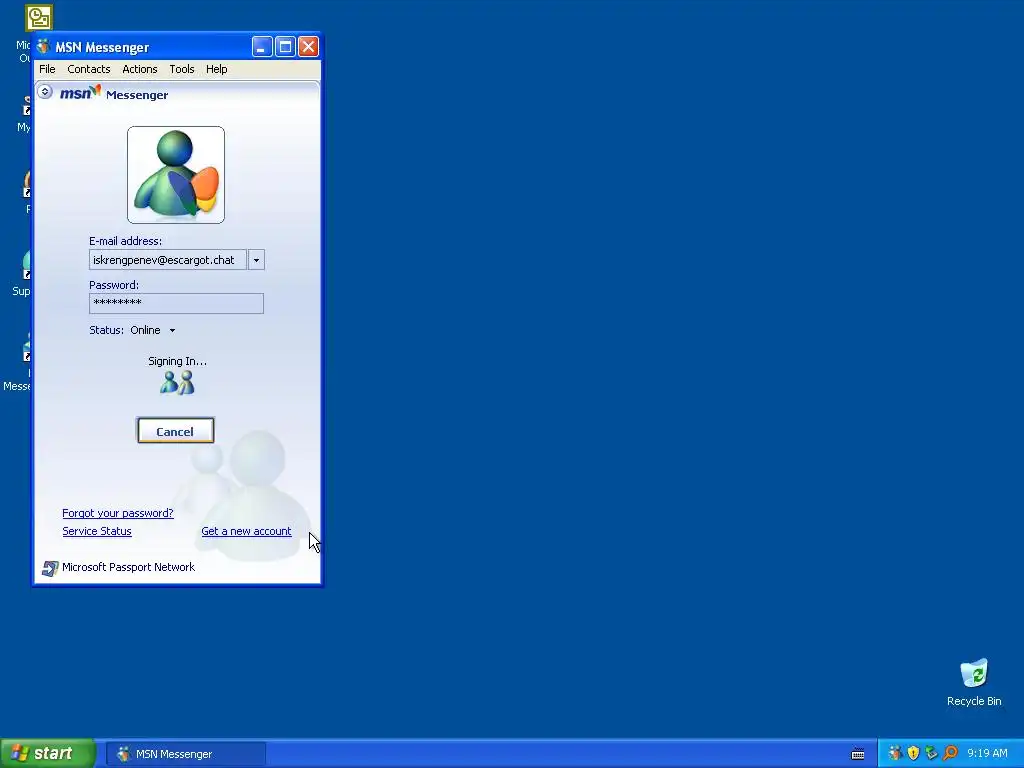
Task: Click the MSN buddy display picture
Action: pos(176,175)
